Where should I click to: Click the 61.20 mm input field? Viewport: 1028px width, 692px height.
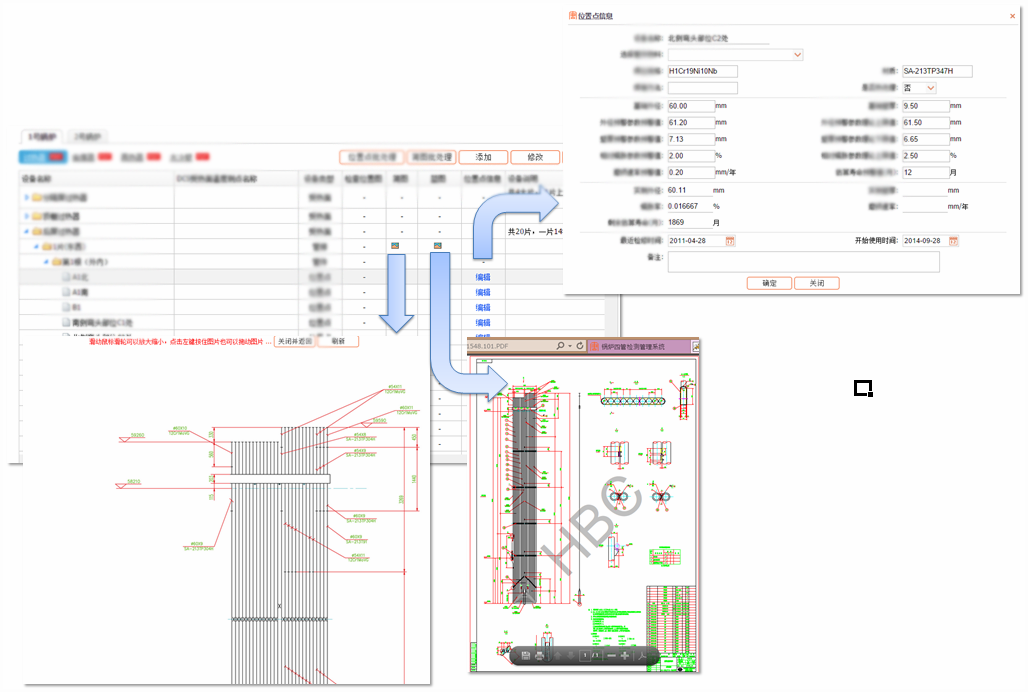coord(691,123)
